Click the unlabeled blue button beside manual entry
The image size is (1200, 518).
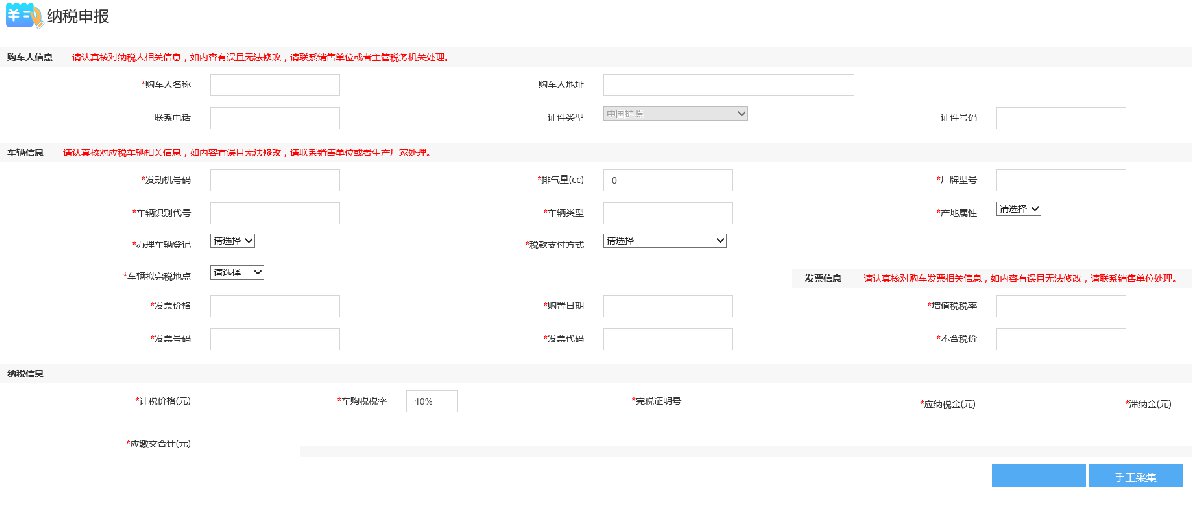[x=1038, y=476]
